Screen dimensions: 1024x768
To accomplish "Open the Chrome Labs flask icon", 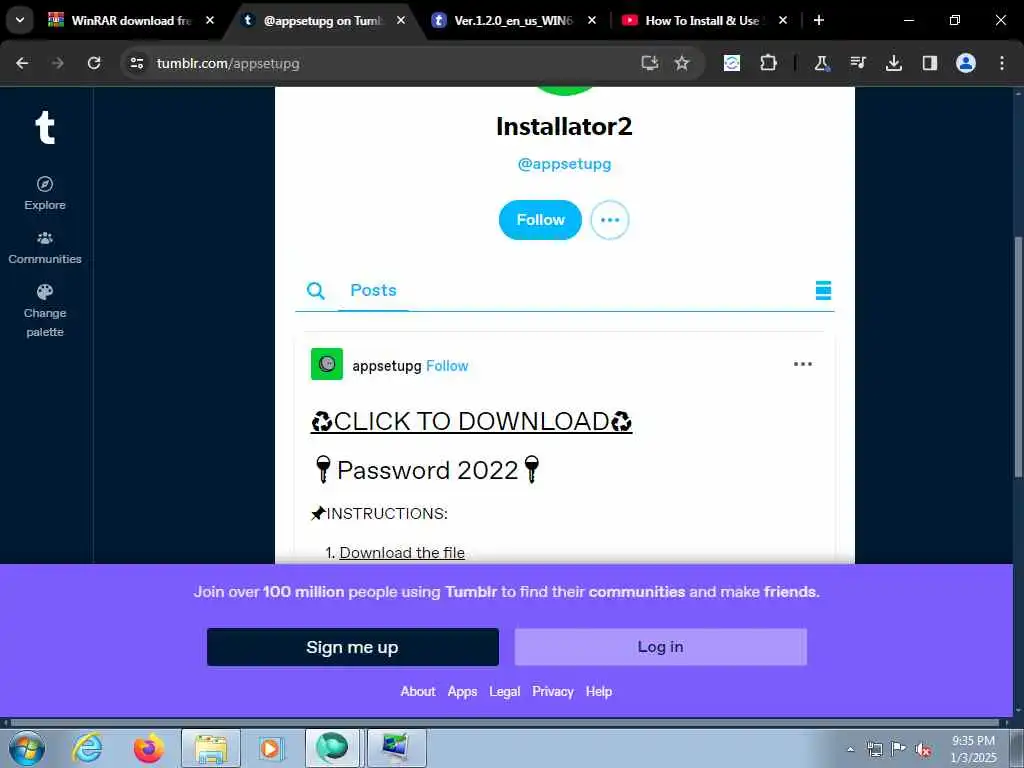I will [822, 63].
